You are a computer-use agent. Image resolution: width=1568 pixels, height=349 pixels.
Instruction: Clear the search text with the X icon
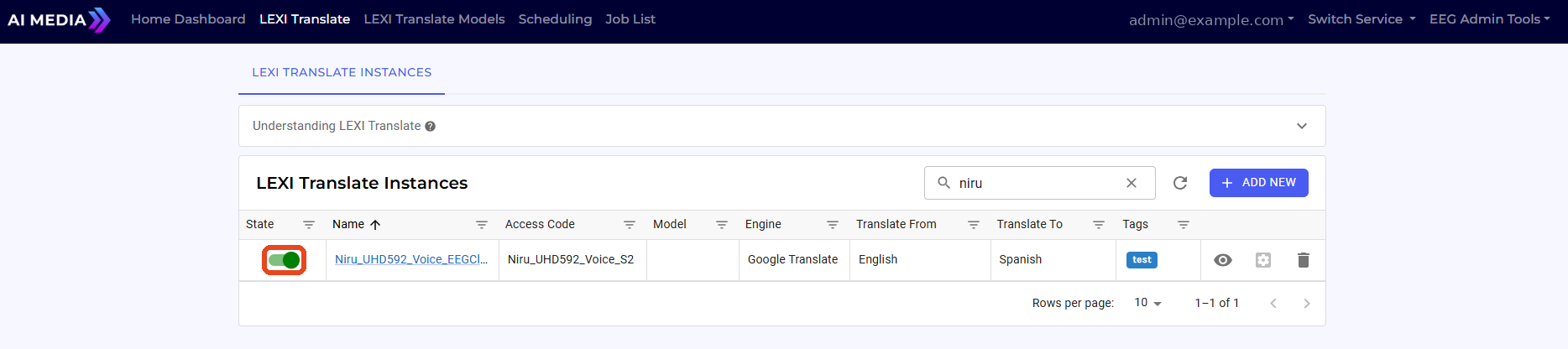[x=1132, y=183]
